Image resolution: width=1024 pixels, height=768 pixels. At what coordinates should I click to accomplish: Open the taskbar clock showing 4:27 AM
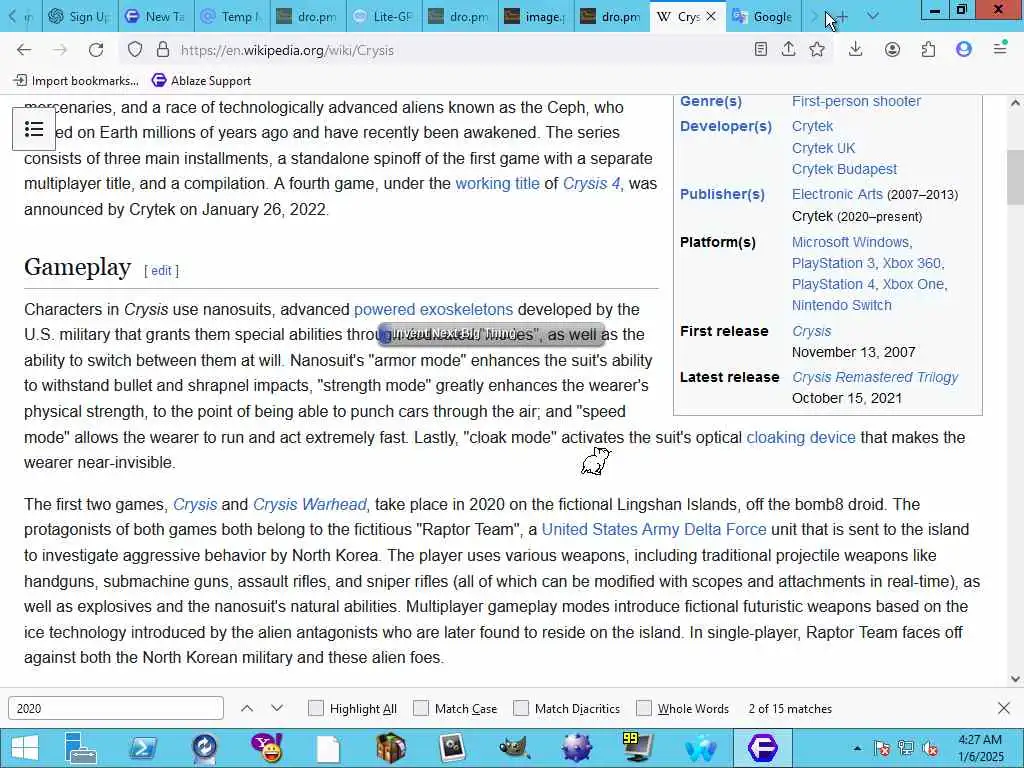click(x=980, y=748)
